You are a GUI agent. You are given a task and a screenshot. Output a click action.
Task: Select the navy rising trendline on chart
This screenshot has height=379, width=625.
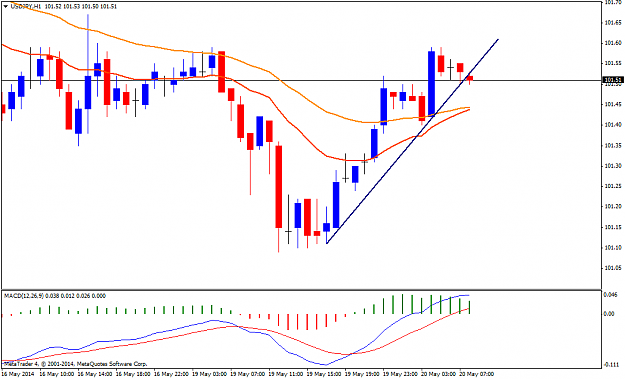click(x=412, y=141)
